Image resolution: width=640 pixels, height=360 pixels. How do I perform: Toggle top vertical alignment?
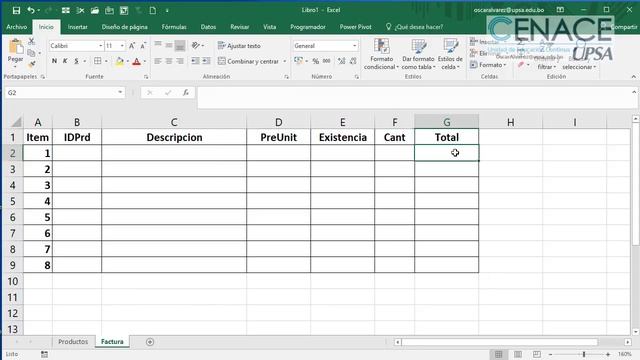click(158, 46)
